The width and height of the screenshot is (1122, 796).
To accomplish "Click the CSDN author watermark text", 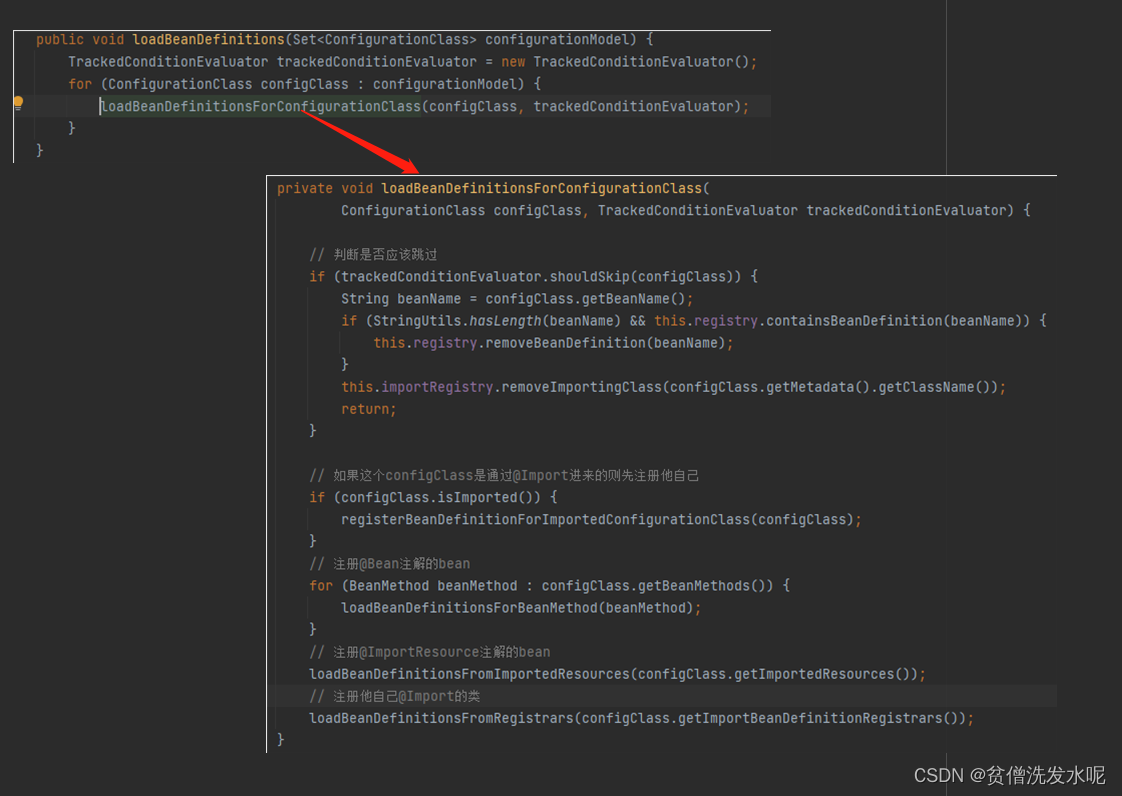I will (x=1009, y=775).
